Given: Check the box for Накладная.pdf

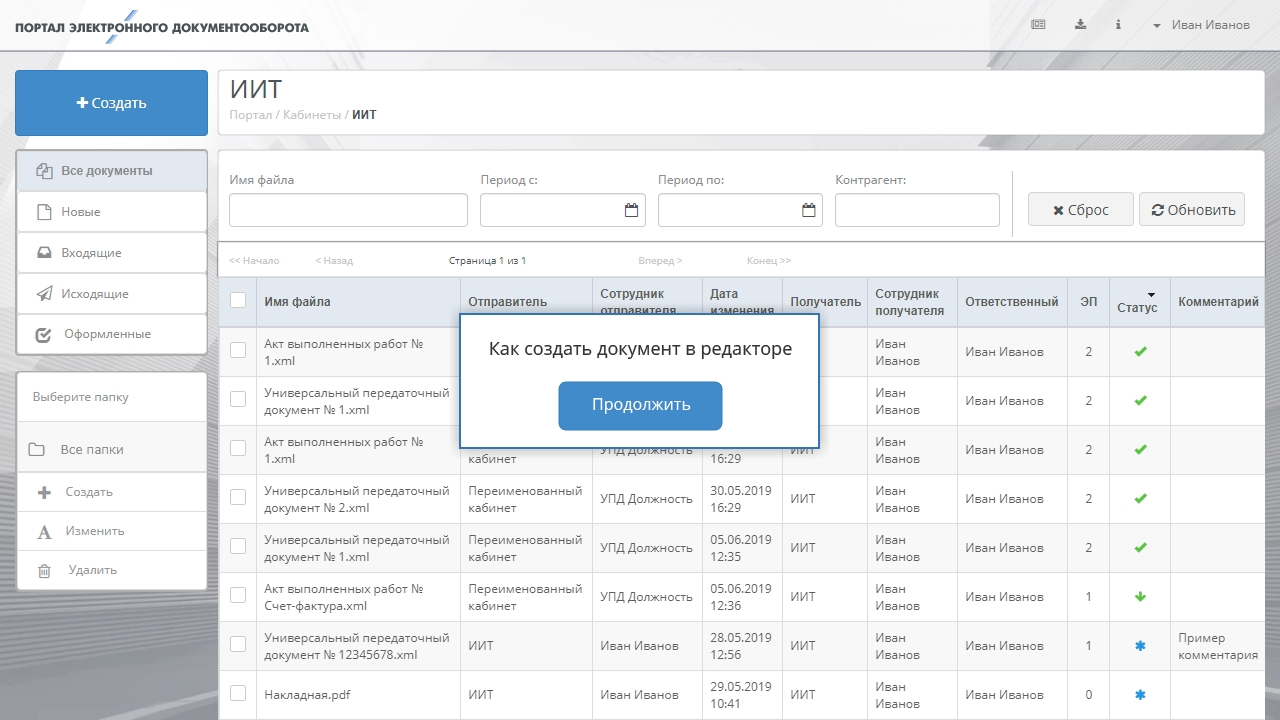Looking at the screenshot, I should 238,693.
